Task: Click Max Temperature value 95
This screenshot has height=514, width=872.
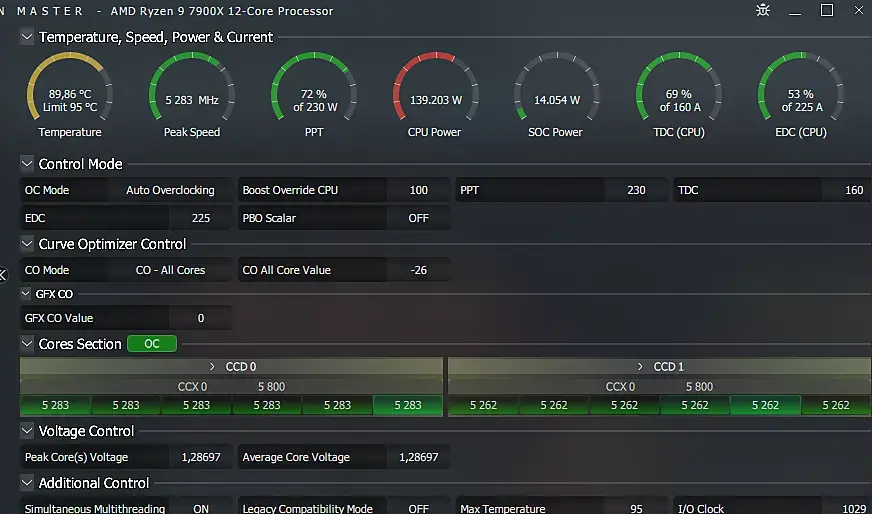Action: 636,507
